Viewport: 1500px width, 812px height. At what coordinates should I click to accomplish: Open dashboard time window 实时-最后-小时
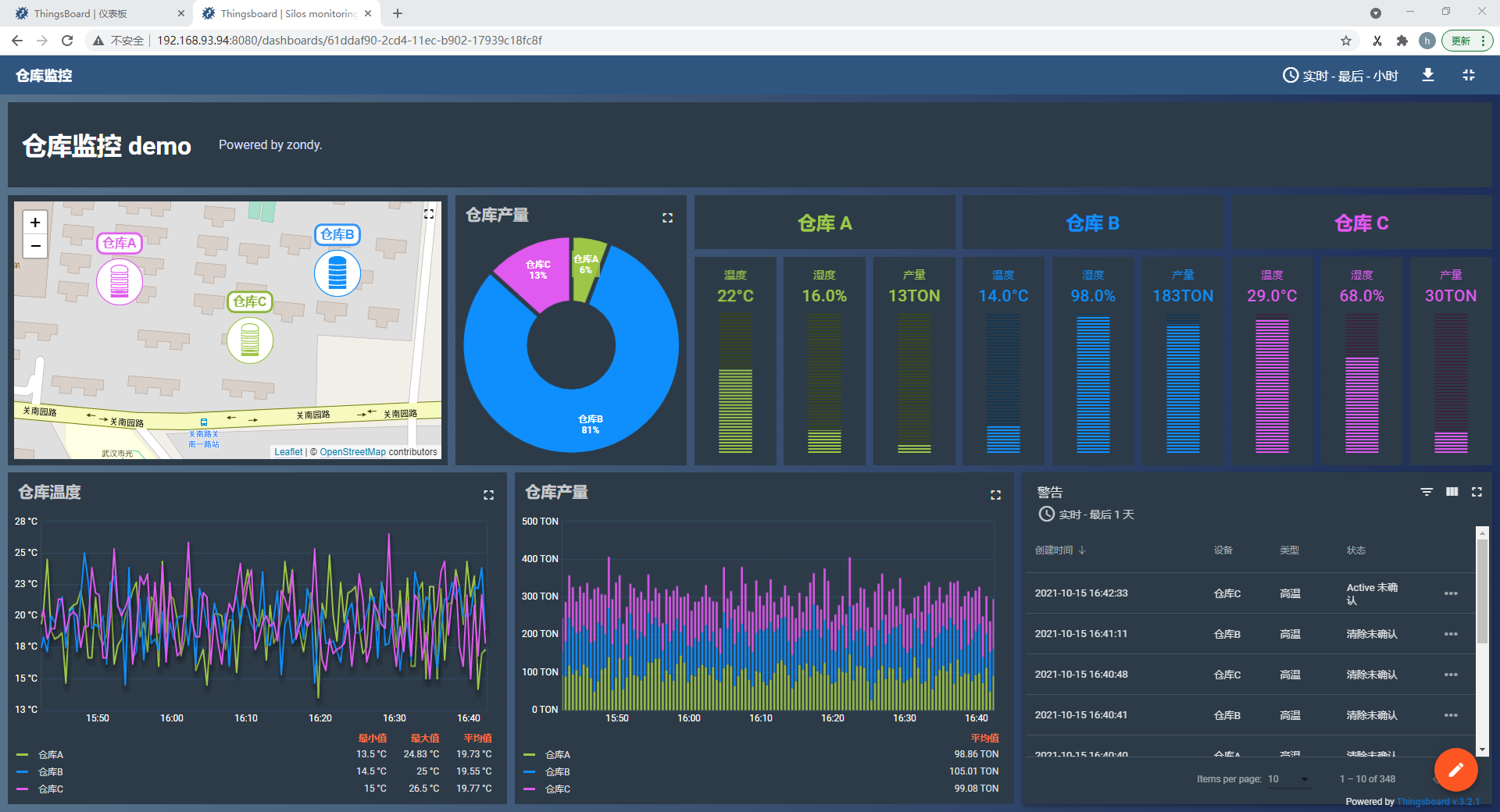(x=1341, y=76)
